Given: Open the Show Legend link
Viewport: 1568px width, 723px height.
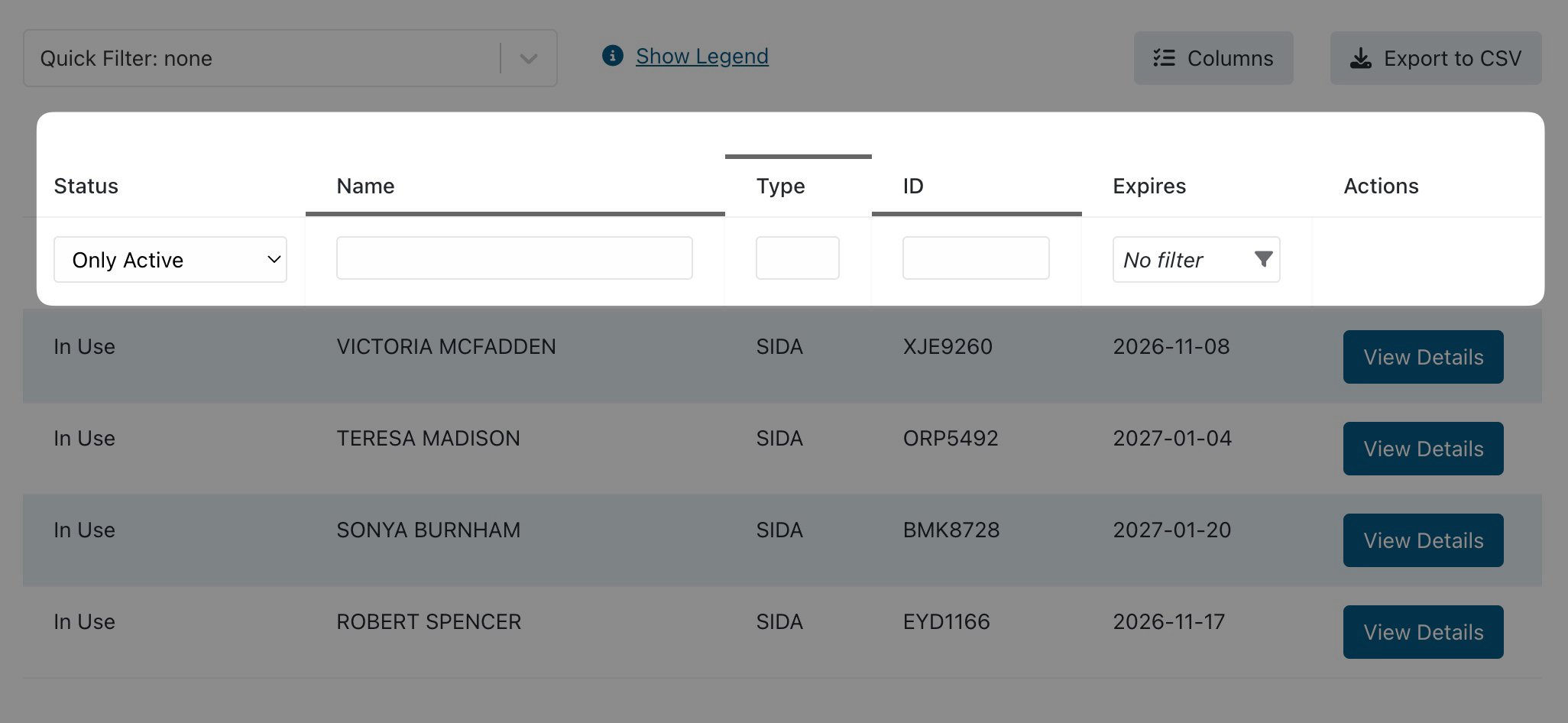Looking at the screenshot, I should pyautogui.click(x=701, y=56).
